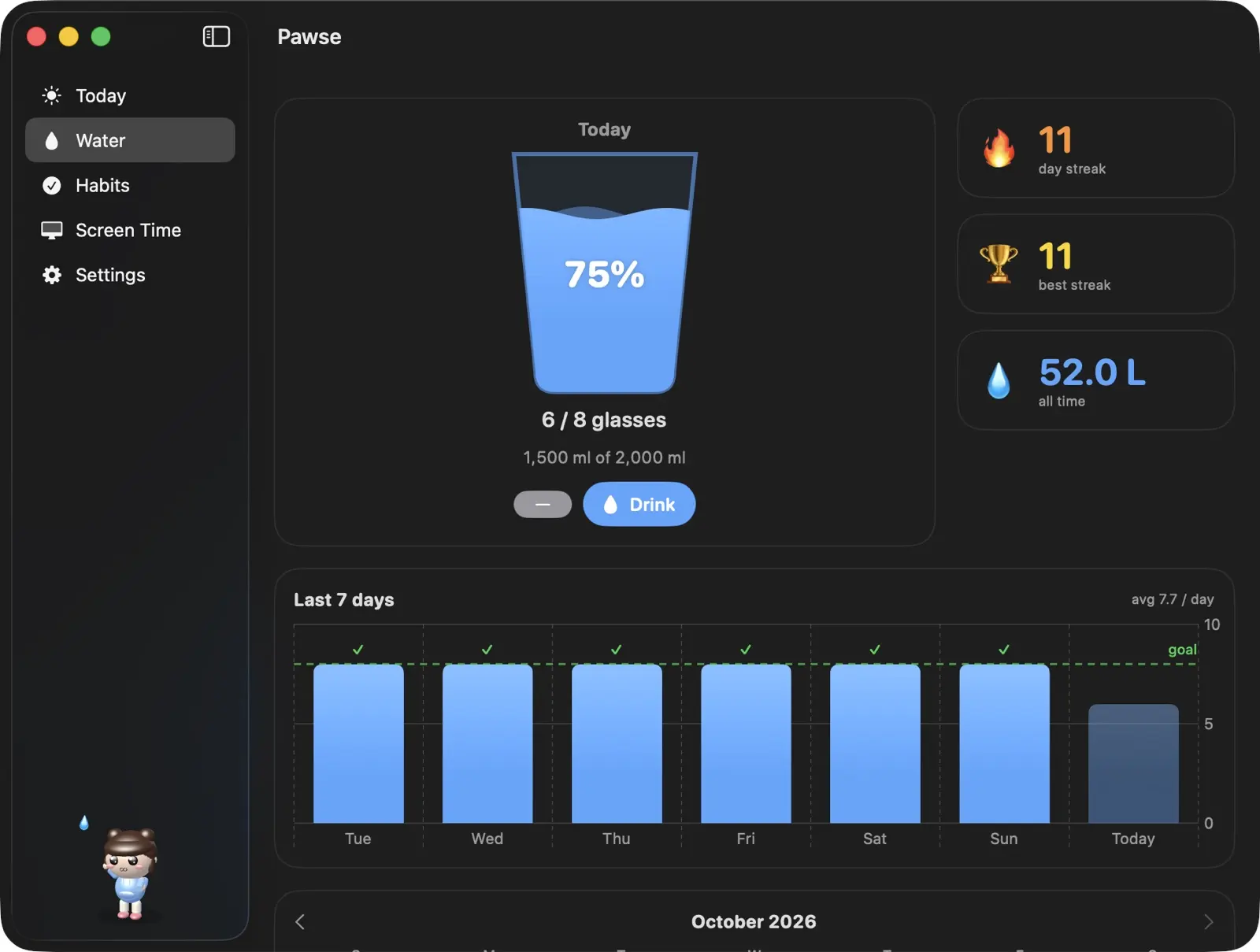Click the Sat bar in the chart
The image size is (1260, 952).
point(875,743)
